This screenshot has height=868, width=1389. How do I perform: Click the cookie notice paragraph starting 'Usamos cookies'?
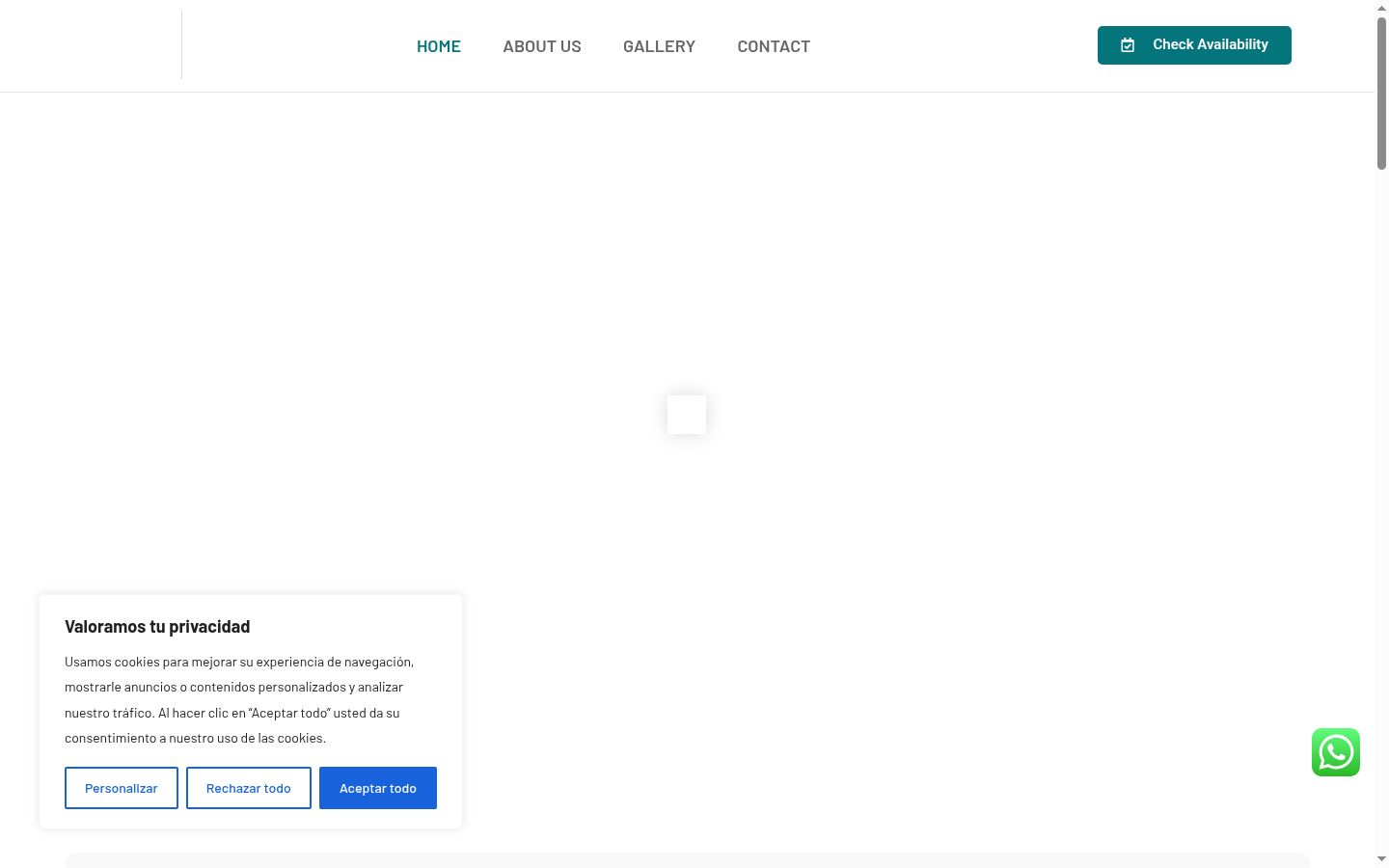239,700
